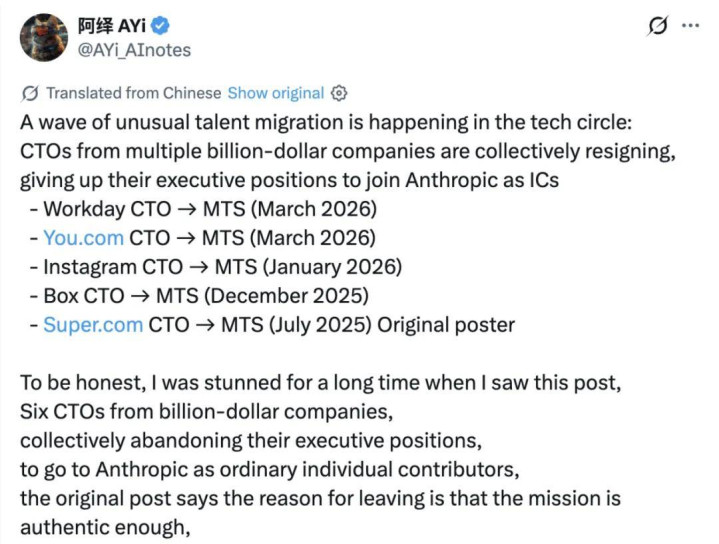Select the Instagram CTO list line
719x544 pixels.
click(216, 267)
